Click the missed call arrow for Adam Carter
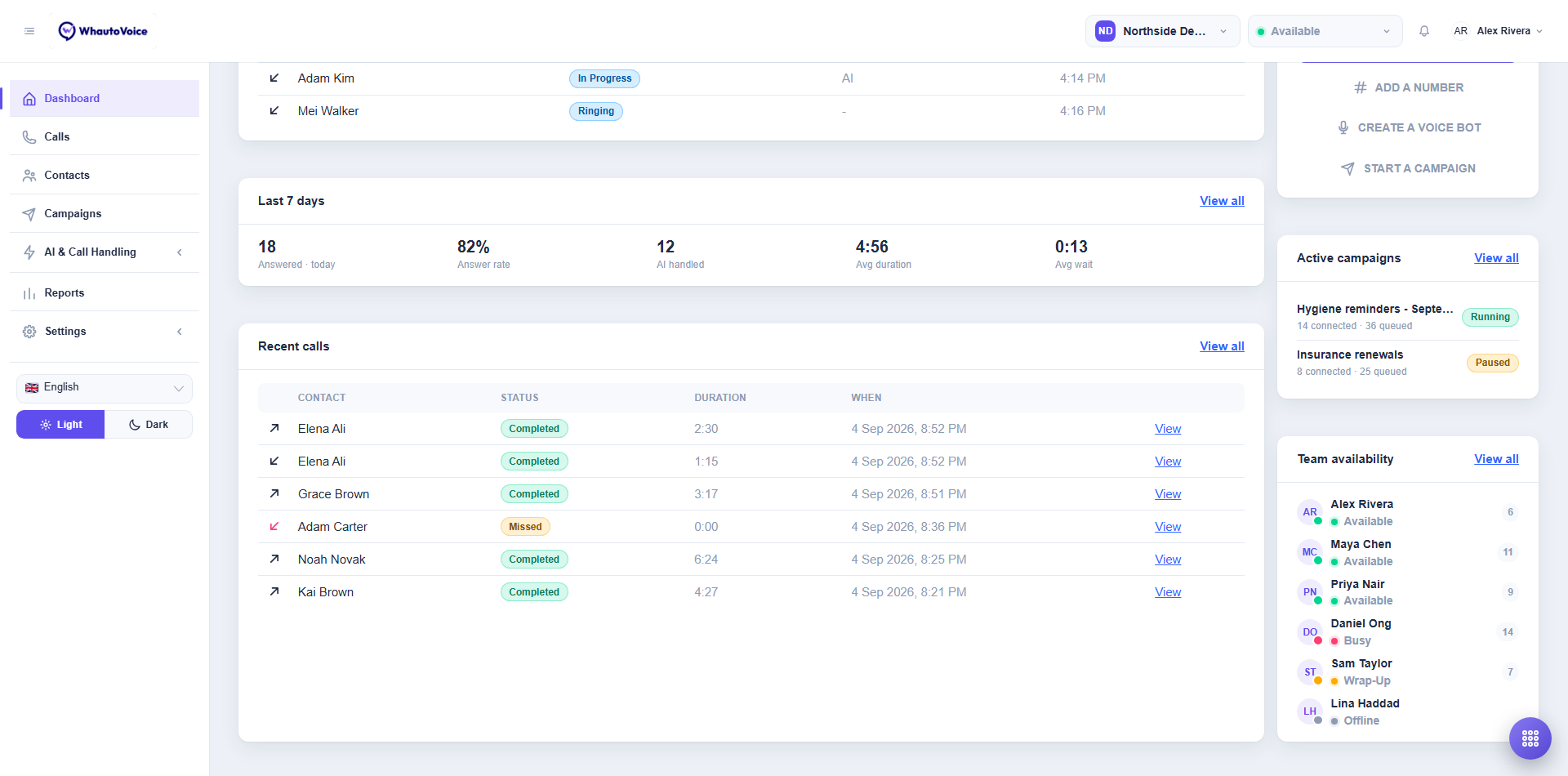This screenshot has width=1568, height=776. point(274,527)
